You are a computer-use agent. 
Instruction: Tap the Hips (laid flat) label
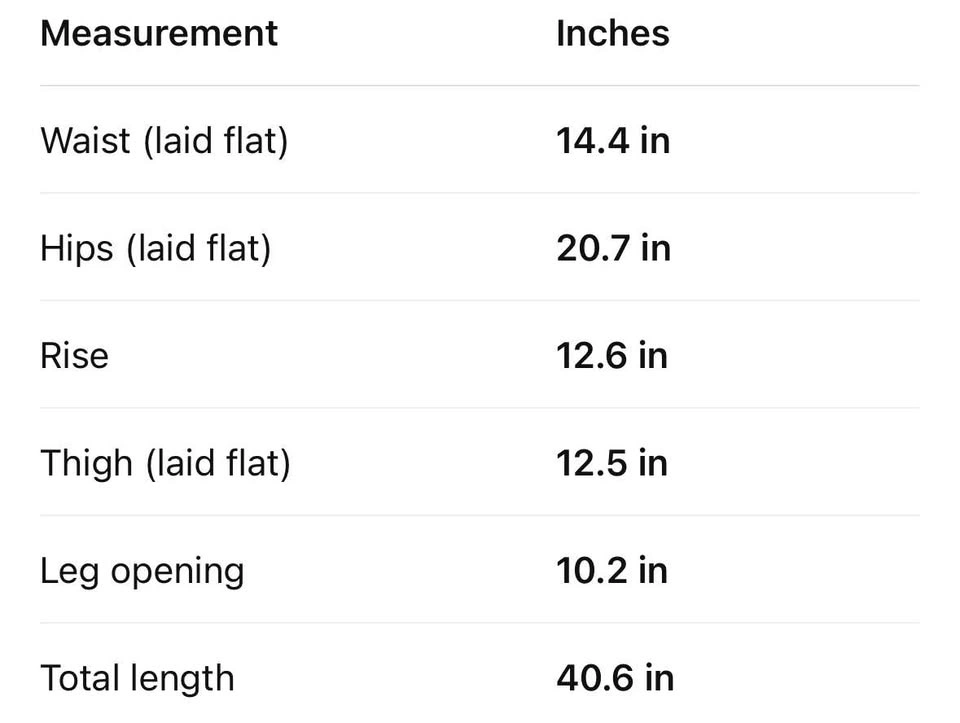point(156,249)
